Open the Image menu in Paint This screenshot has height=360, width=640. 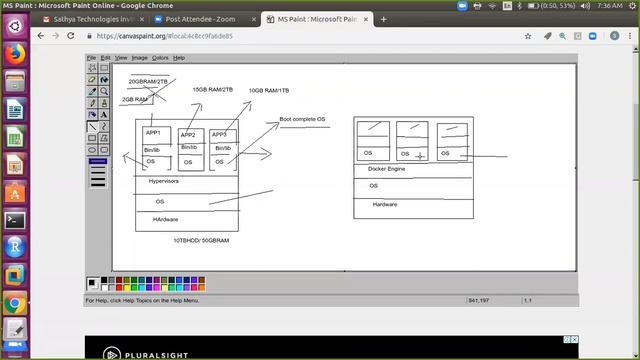click(x=140, y=58)
